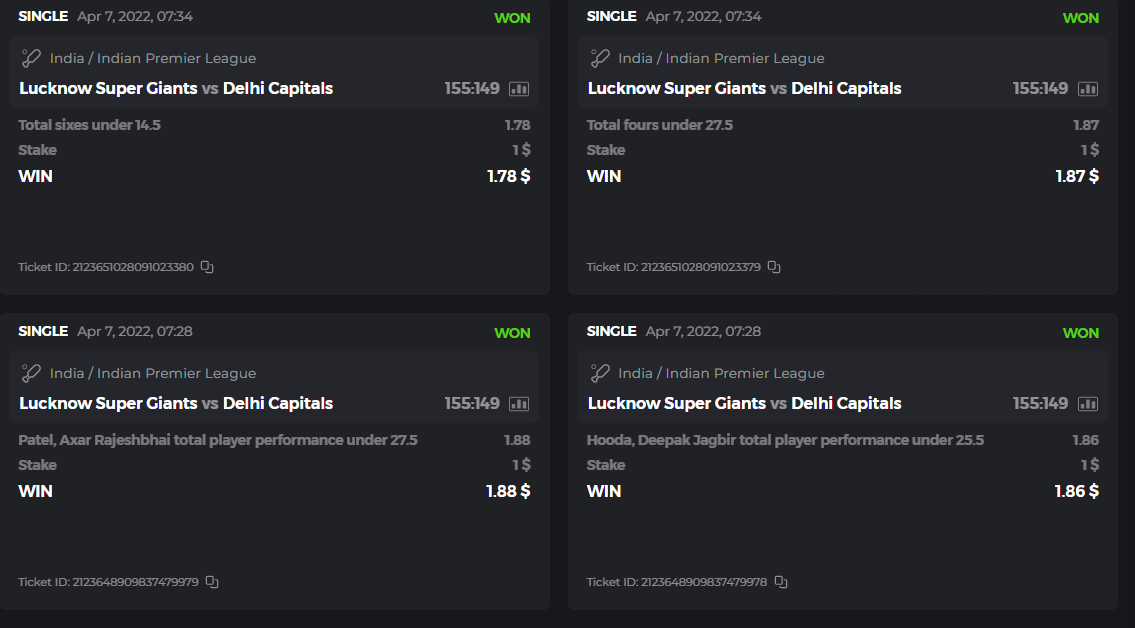Viewport: 1135px width, 628px height.
Task: Click cricket sport icon in total fours card
Action: [x=600, y=58]
